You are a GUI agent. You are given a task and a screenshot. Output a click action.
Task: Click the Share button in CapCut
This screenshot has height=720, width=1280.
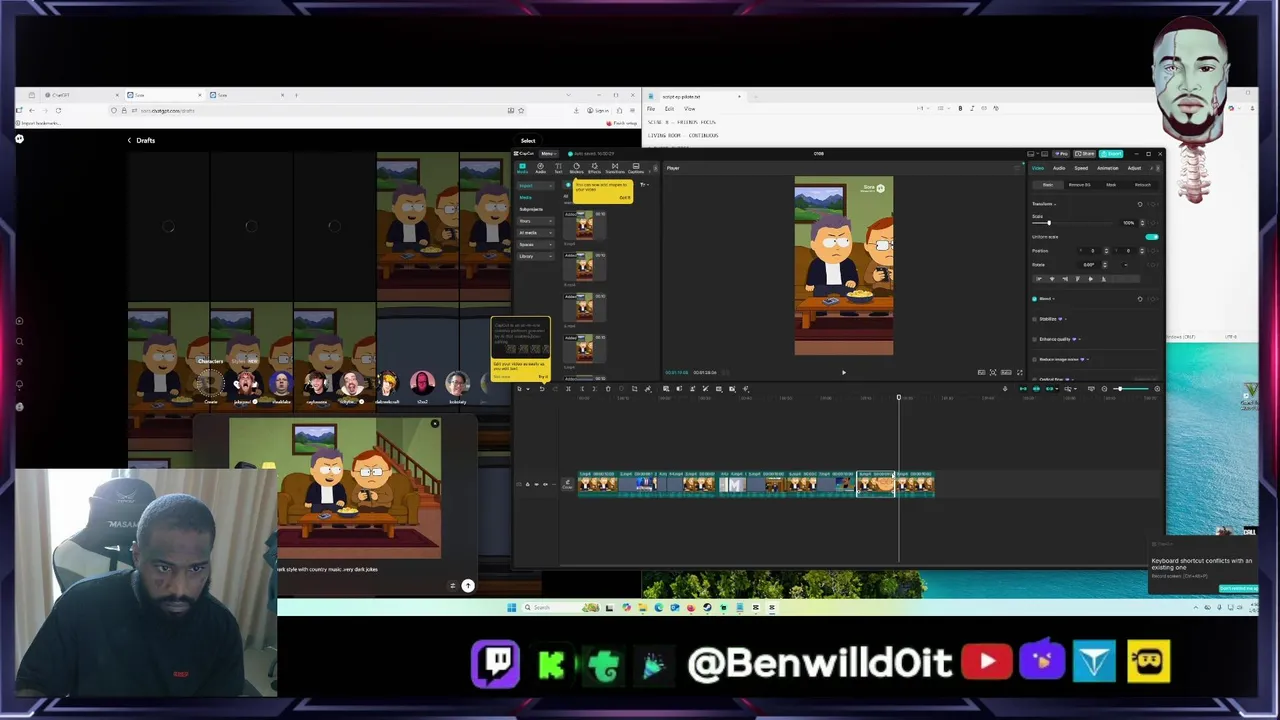coord(1084,154)
